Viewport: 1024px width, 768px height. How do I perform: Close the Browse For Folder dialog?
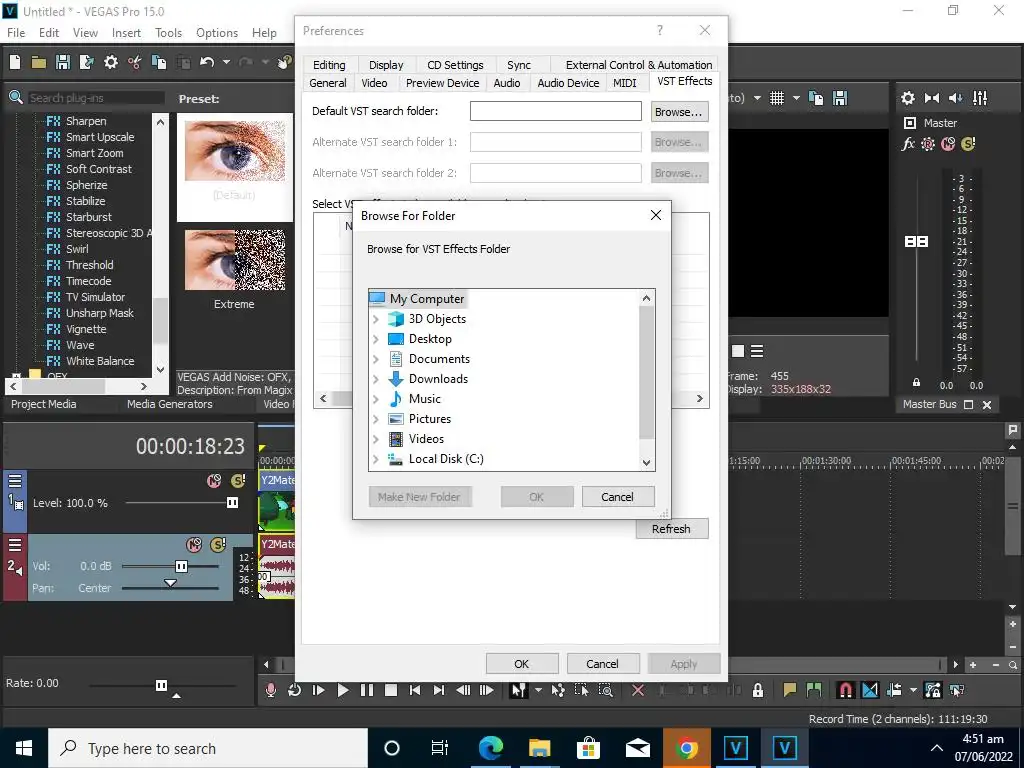[x=656, y=216]
